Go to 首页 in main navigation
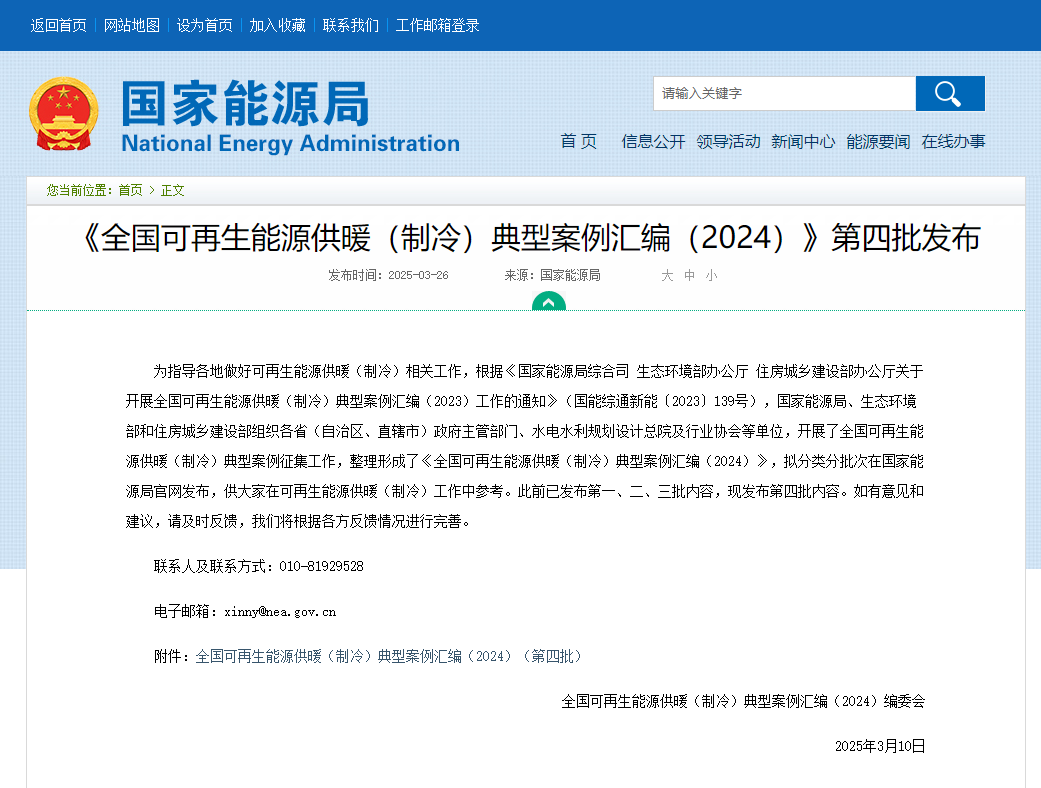 [x=578, y=141]
